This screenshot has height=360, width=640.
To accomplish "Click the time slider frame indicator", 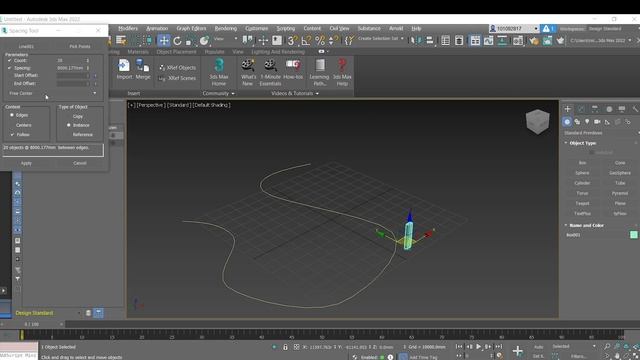I will point(31,324).
